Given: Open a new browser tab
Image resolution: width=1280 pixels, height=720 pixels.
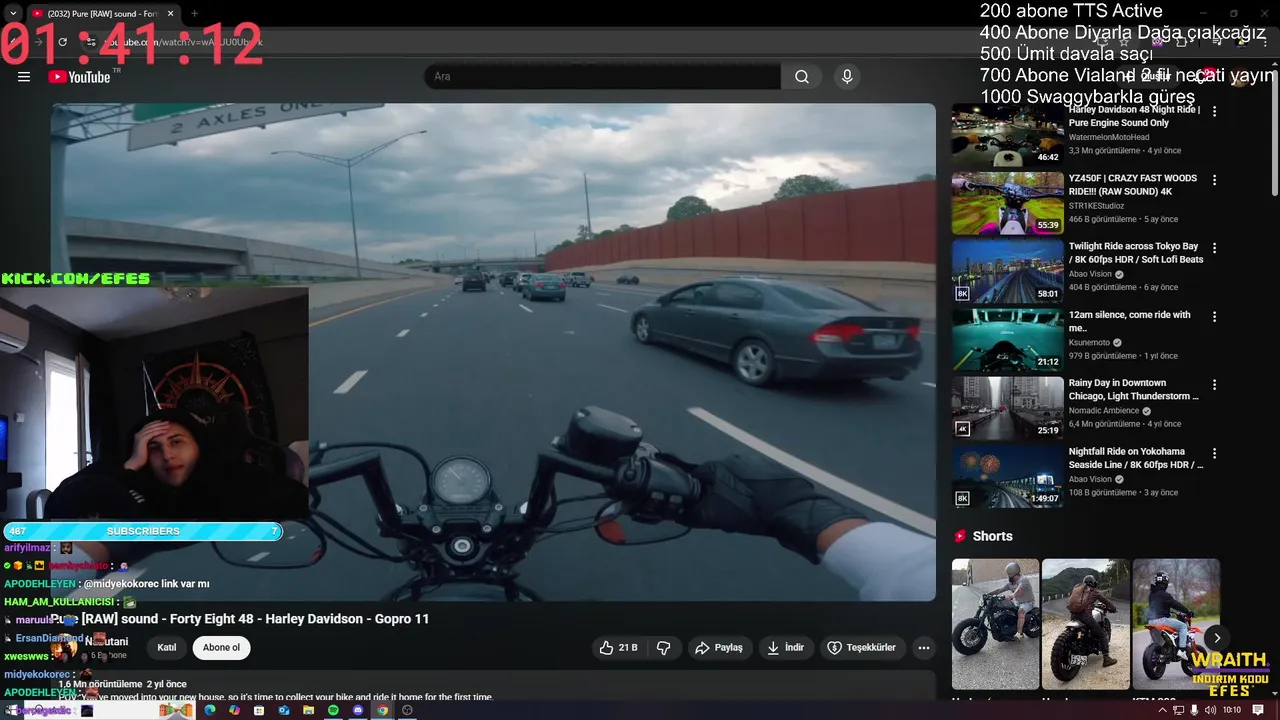Looking at the screenshot, I should (194, 14).
